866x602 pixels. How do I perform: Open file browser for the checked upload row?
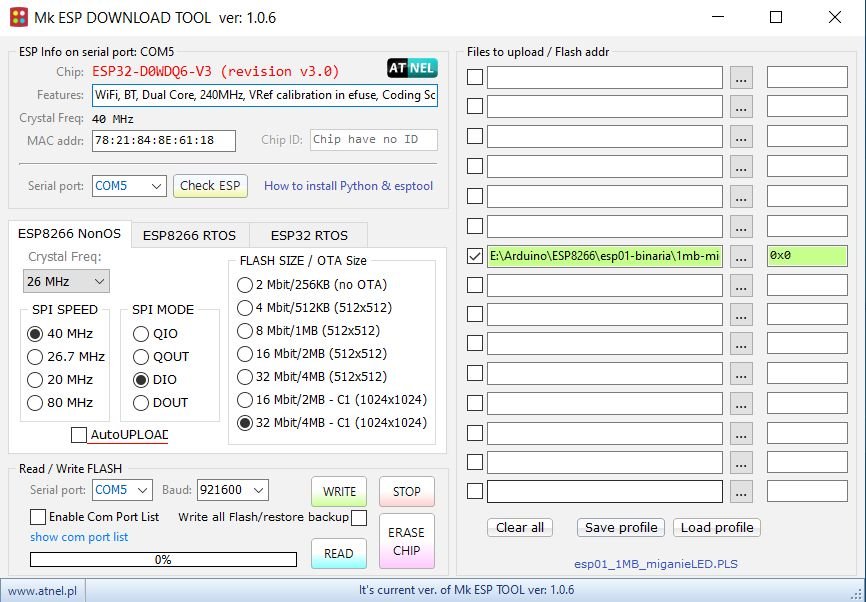pyautogui.click(x=741, y=256)
